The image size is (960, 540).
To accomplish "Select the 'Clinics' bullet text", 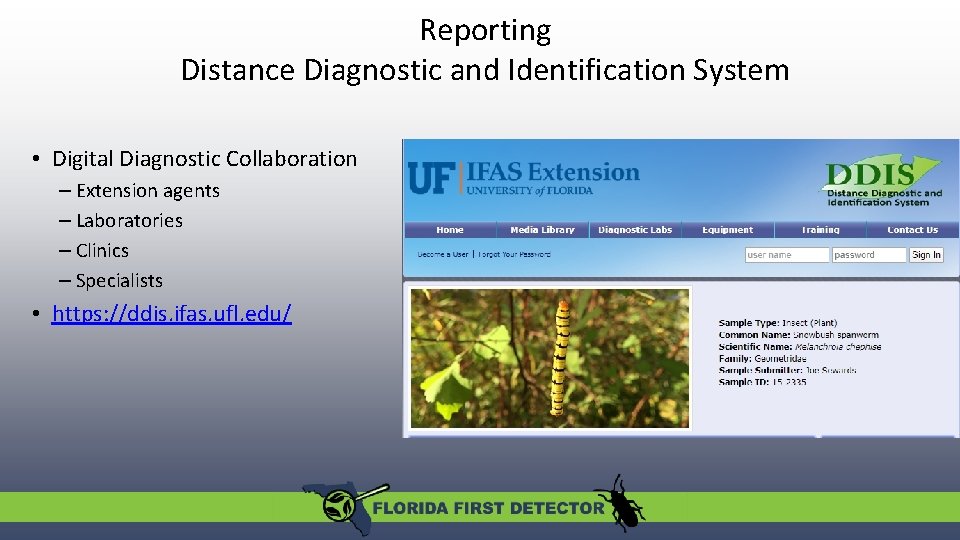I will (x=102, y=250).
